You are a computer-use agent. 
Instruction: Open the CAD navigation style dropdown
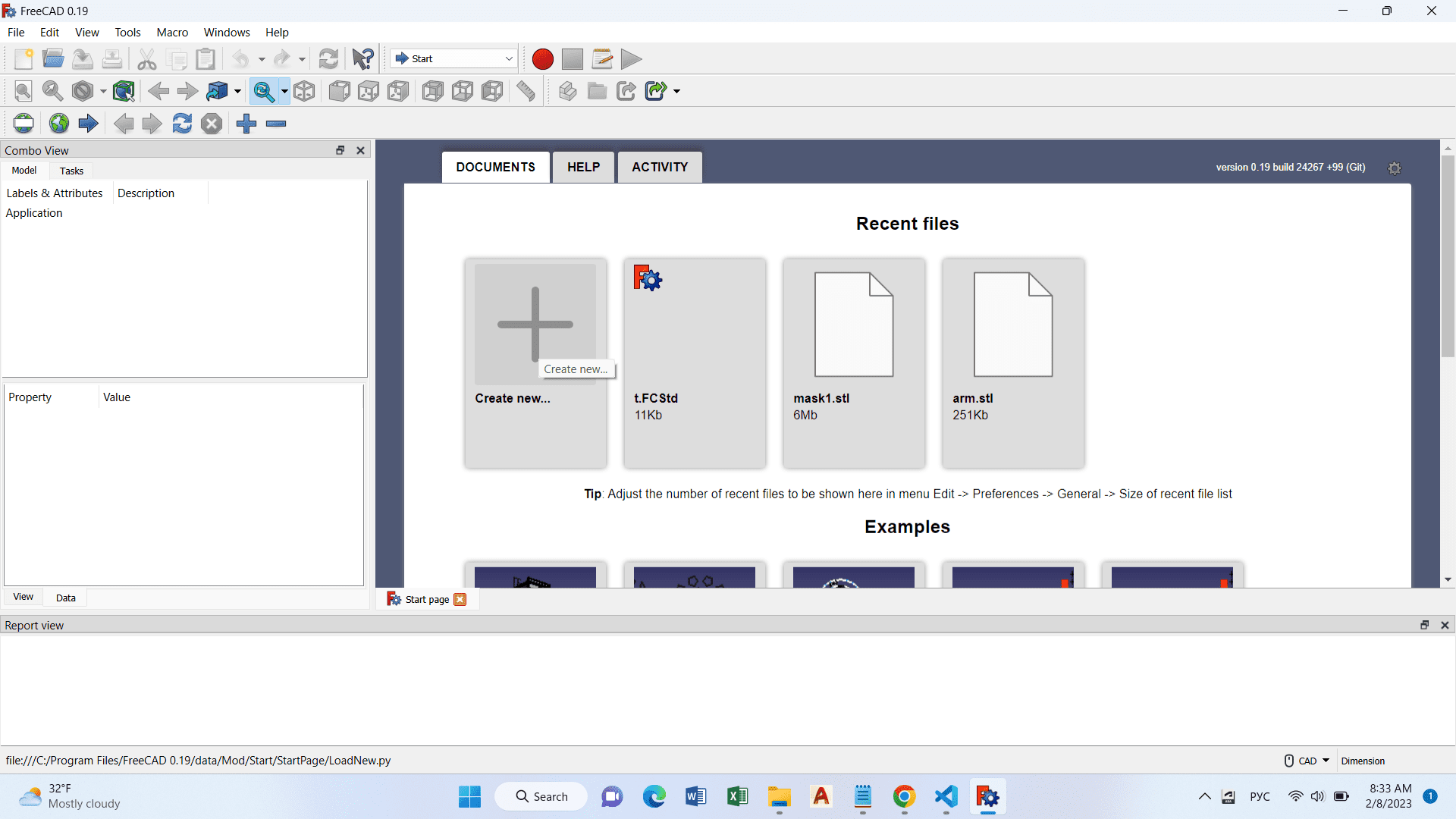(1309, 761)
